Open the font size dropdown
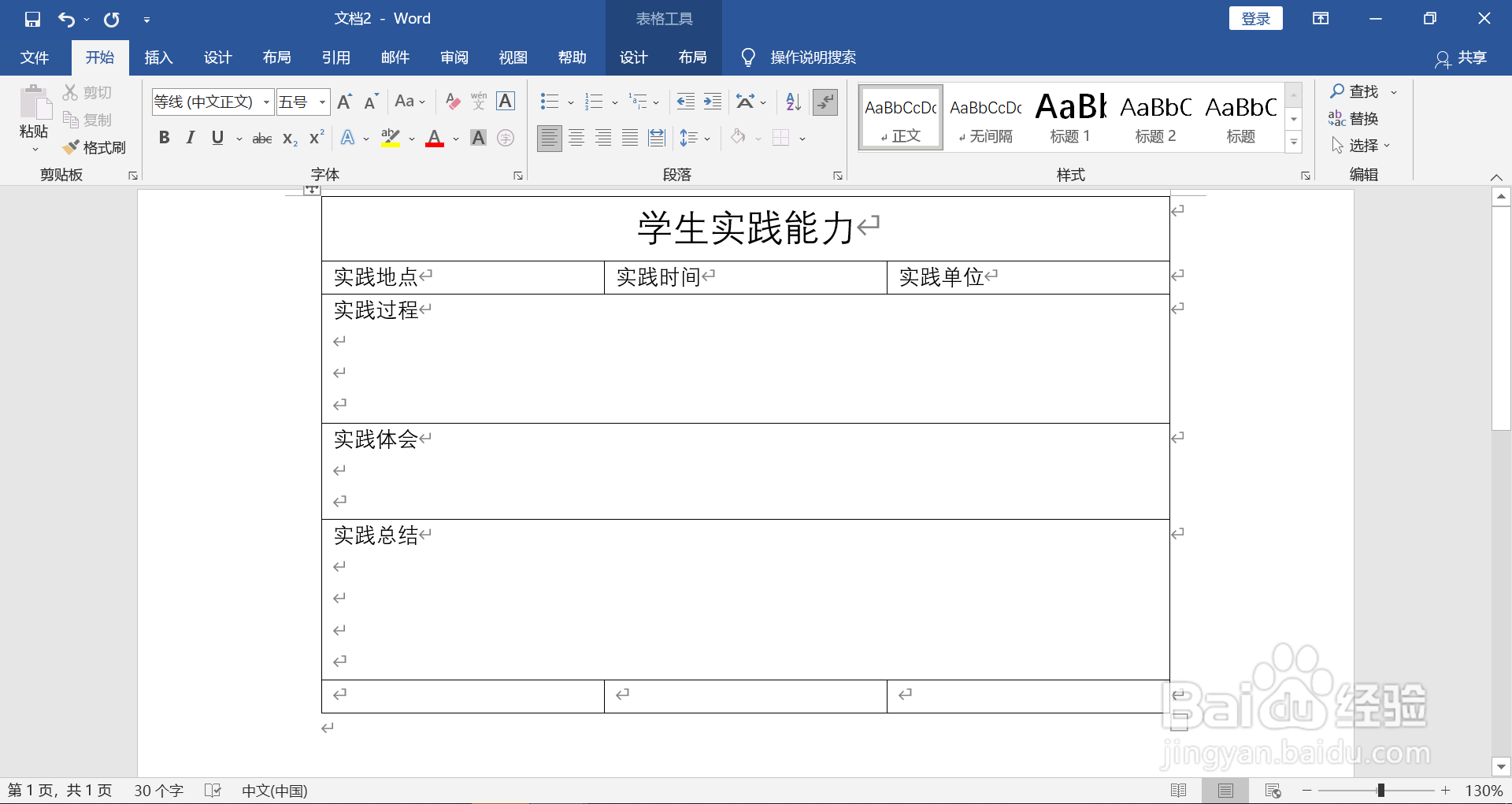Image resolution: width=1512 pixels, height=804 pixels. point(324,102)
